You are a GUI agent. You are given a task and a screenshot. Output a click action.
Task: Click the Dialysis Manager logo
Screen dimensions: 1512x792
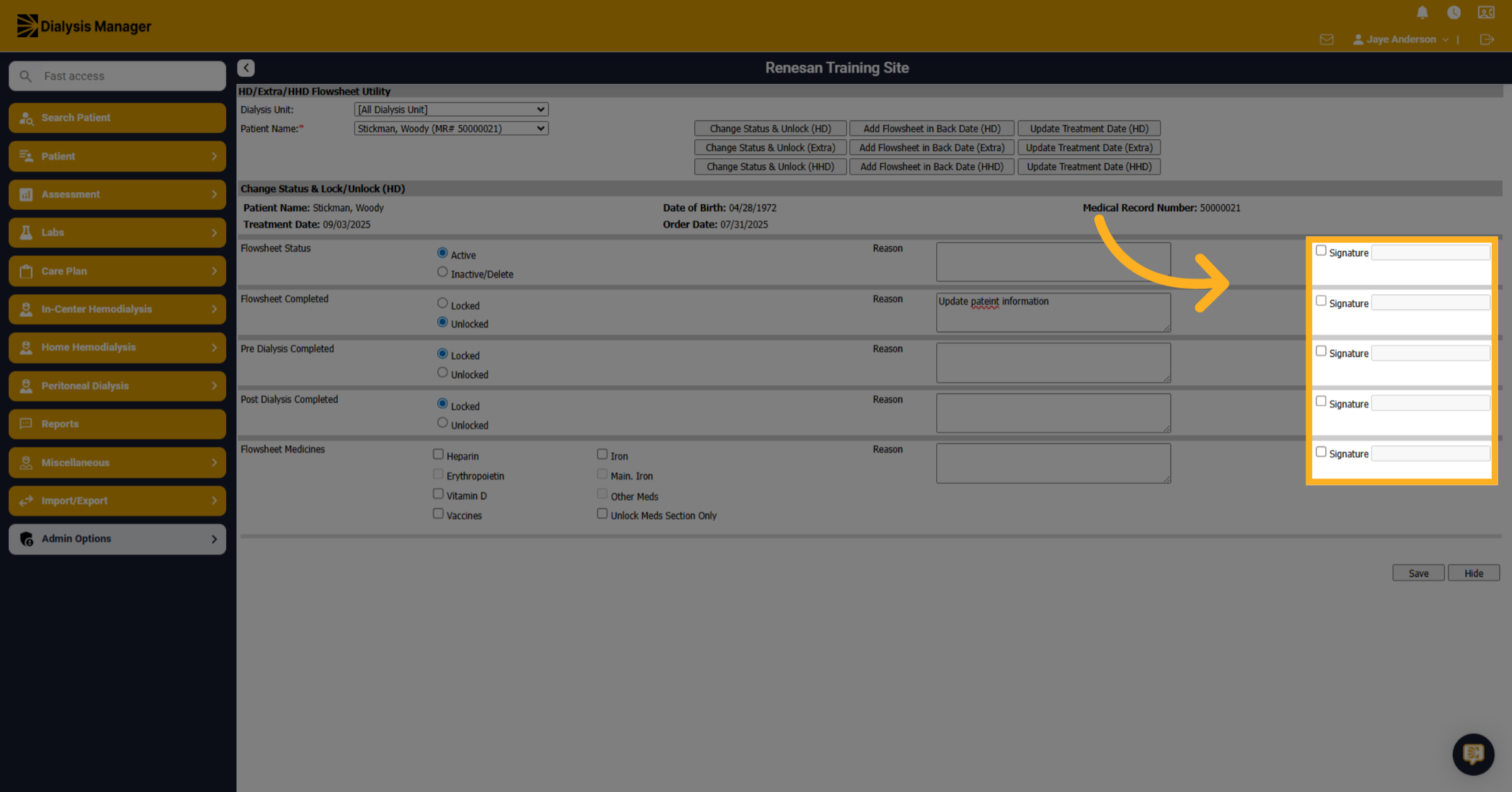point(84,26)
